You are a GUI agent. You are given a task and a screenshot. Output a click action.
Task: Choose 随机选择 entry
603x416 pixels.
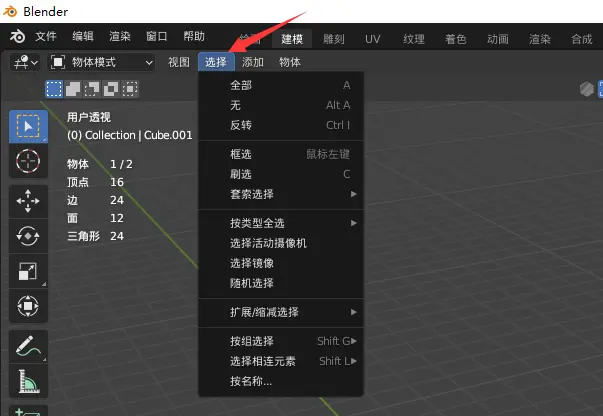point(281,283)
